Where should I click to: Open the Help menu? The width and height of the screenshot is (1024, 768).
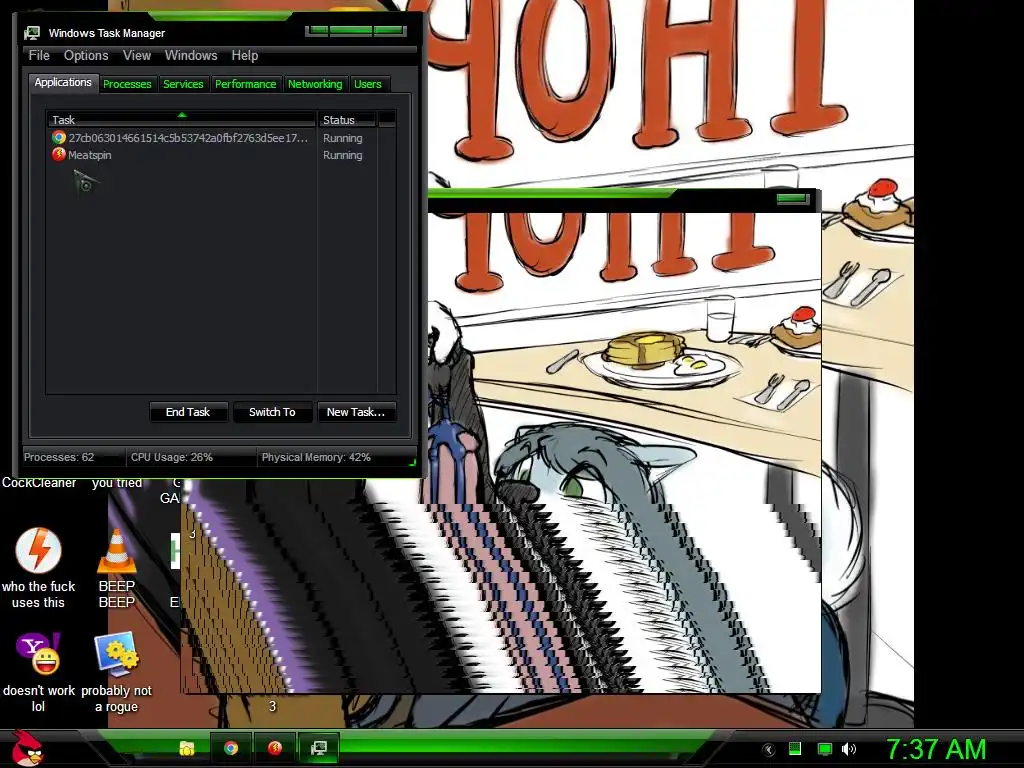pos(244,56)
